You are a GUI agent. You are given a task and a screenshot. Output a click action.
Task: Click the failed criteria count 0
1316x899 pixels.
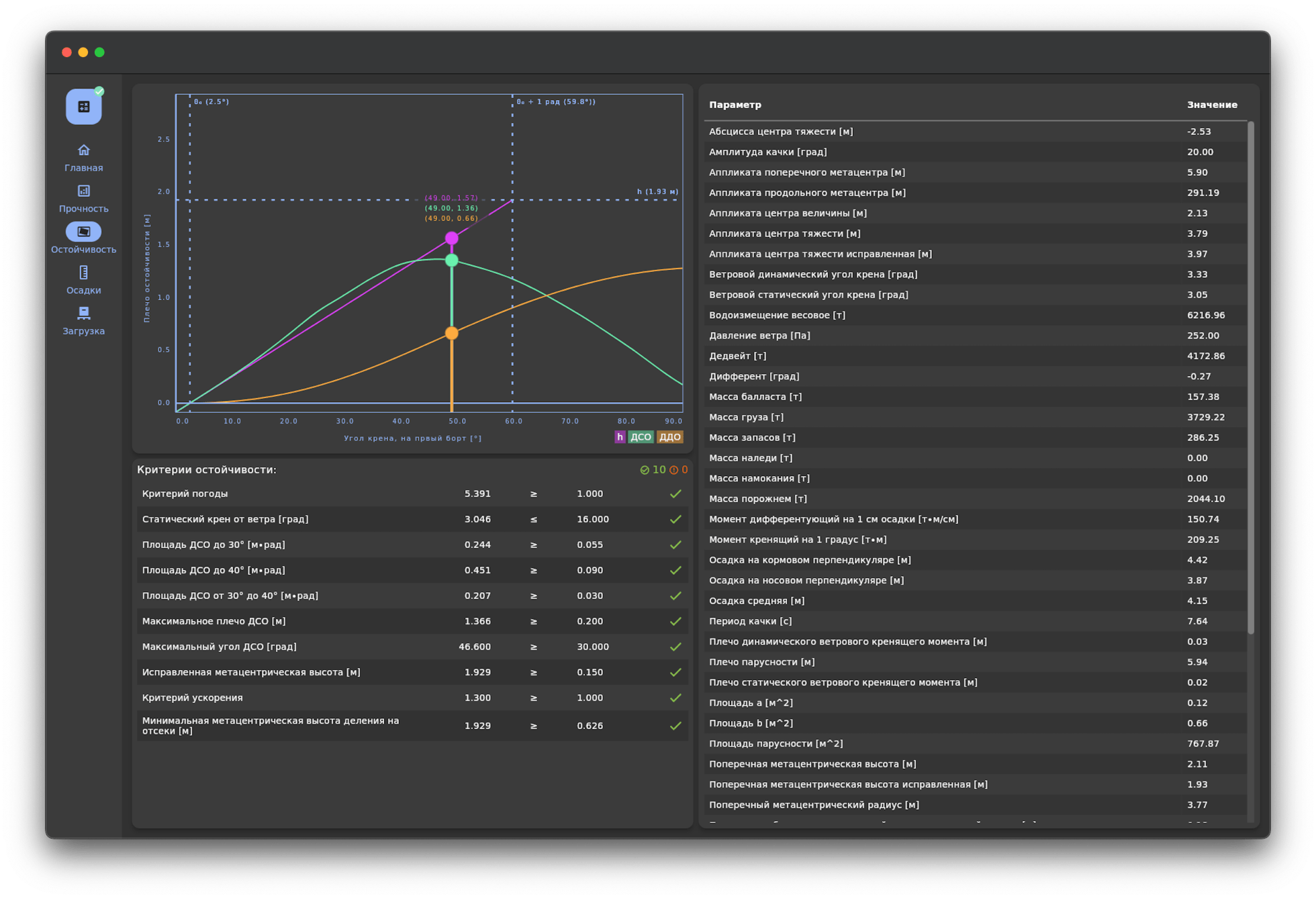click(679, 470)
